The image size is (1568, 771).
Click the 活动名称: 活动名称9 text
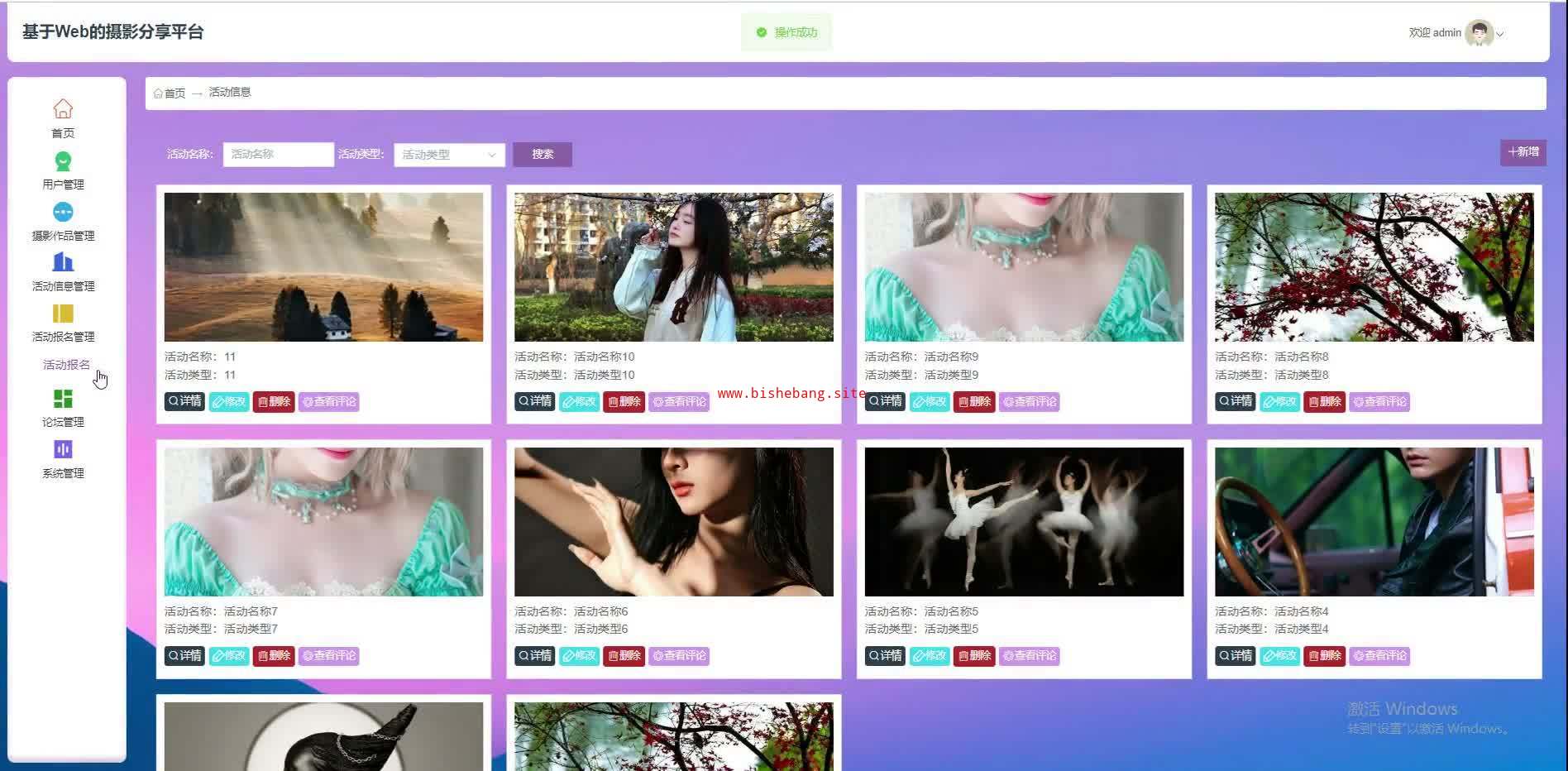pos(921,357)
